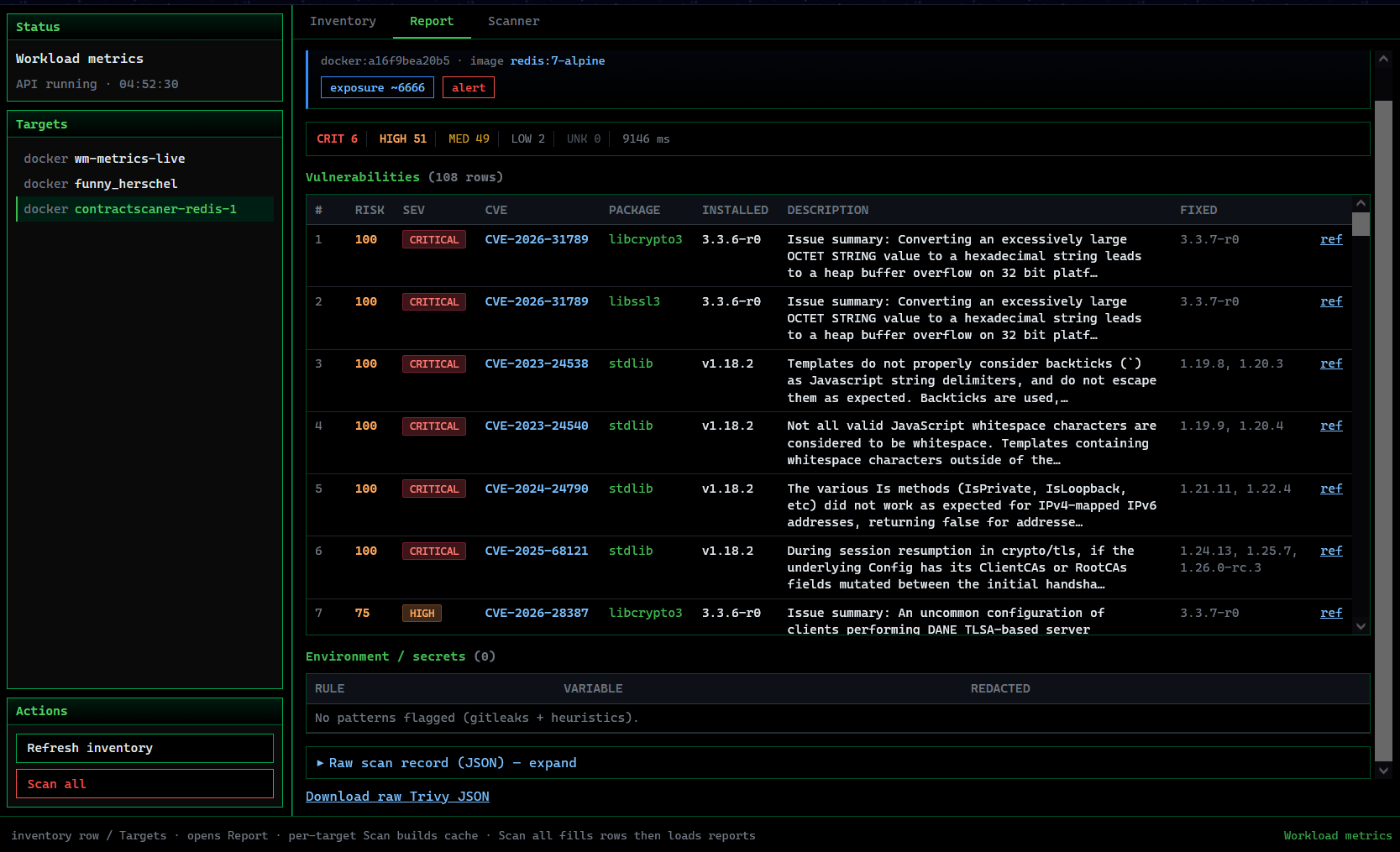Viewport: 1400px width, 852px height.
Task: Open ref link for CVE-2026-28387
Action: pyautogui.click(x=1331, y=613)
